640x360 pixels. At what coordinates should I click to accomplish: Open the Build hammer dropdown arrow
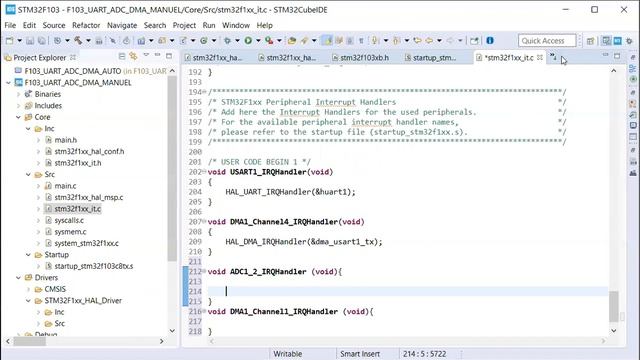[88, 40]
